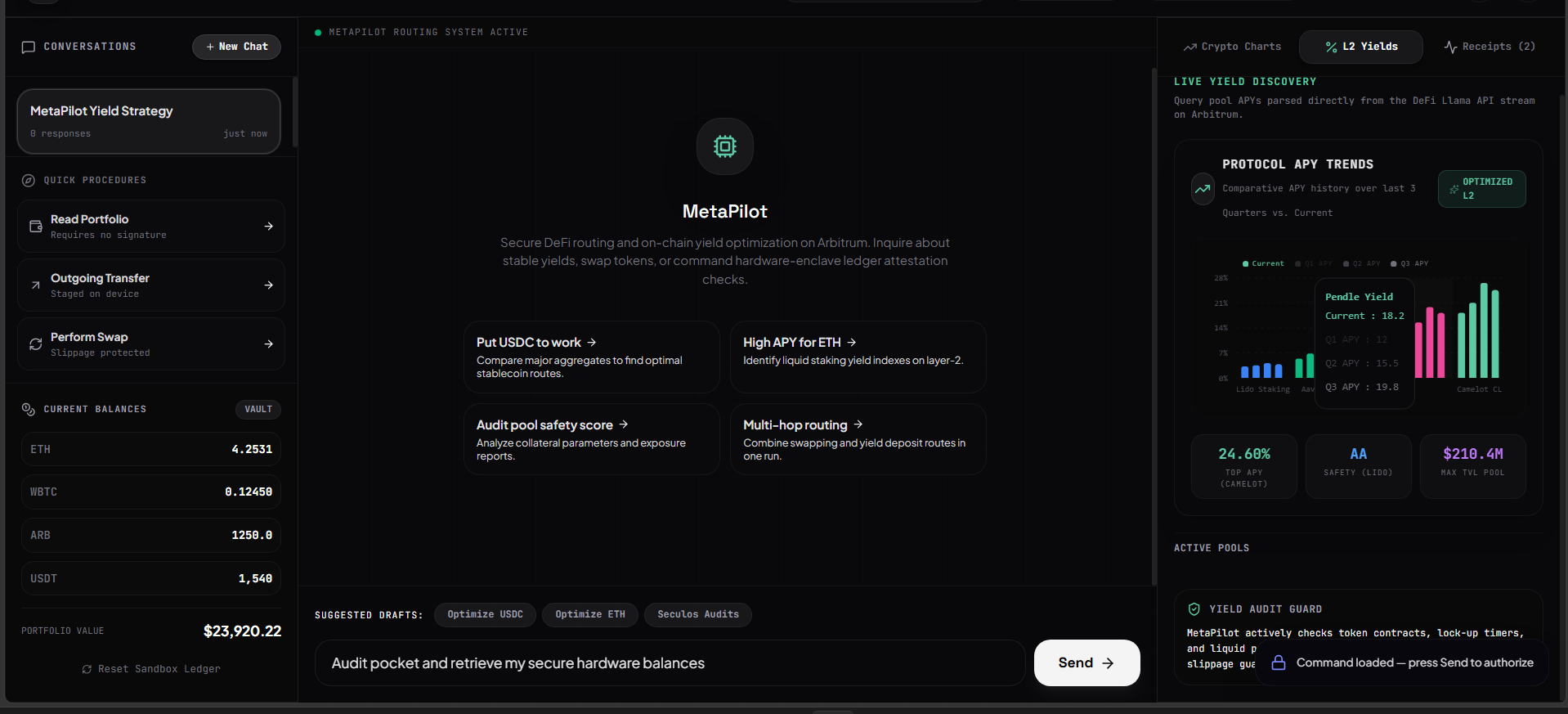Open Outgoing Transfer using its right arrow
The width and height of the screenshot is (1568, 714).
pos(269,285)
